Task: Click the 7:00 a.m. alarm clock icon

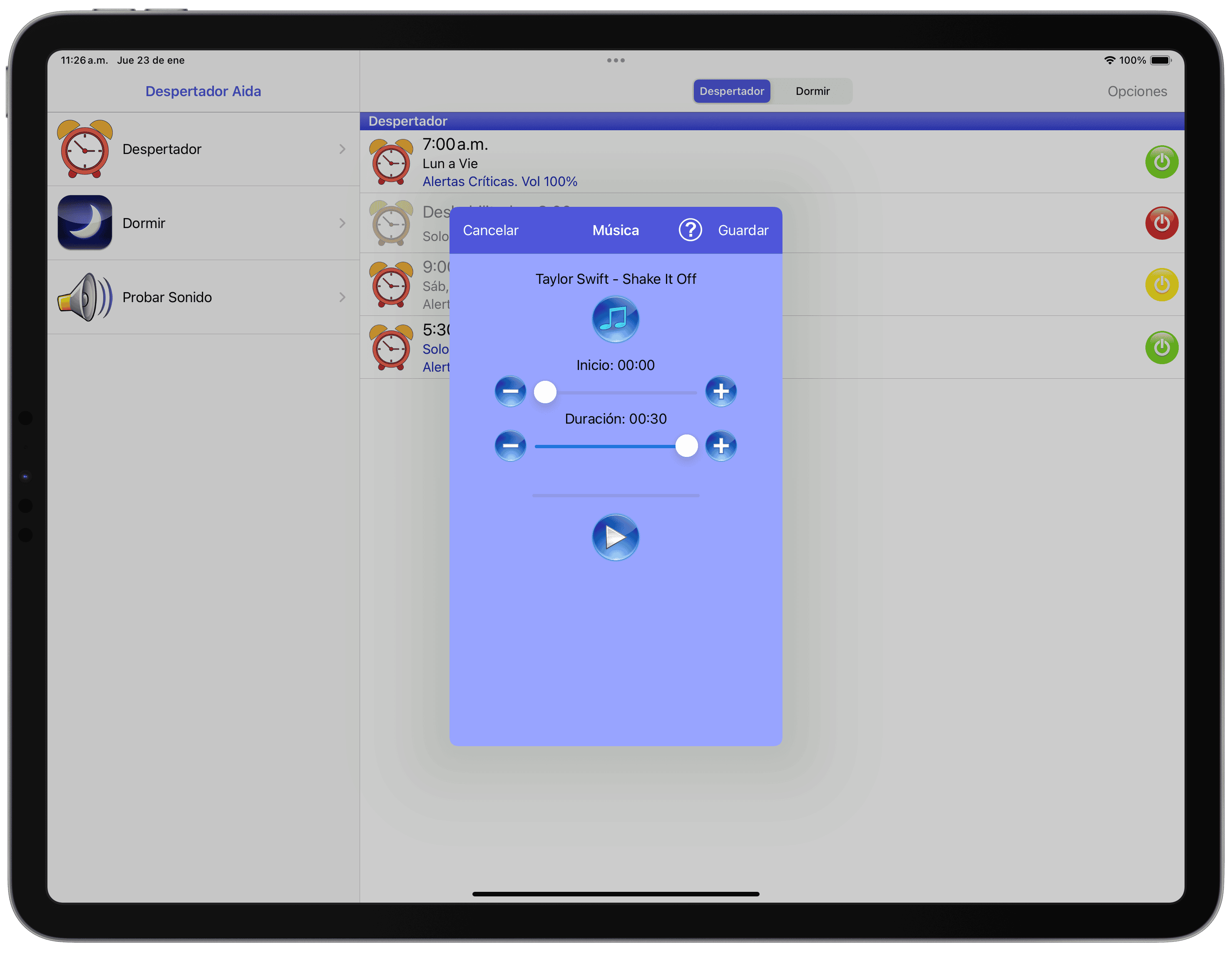Action: click(x=391, y=162)
